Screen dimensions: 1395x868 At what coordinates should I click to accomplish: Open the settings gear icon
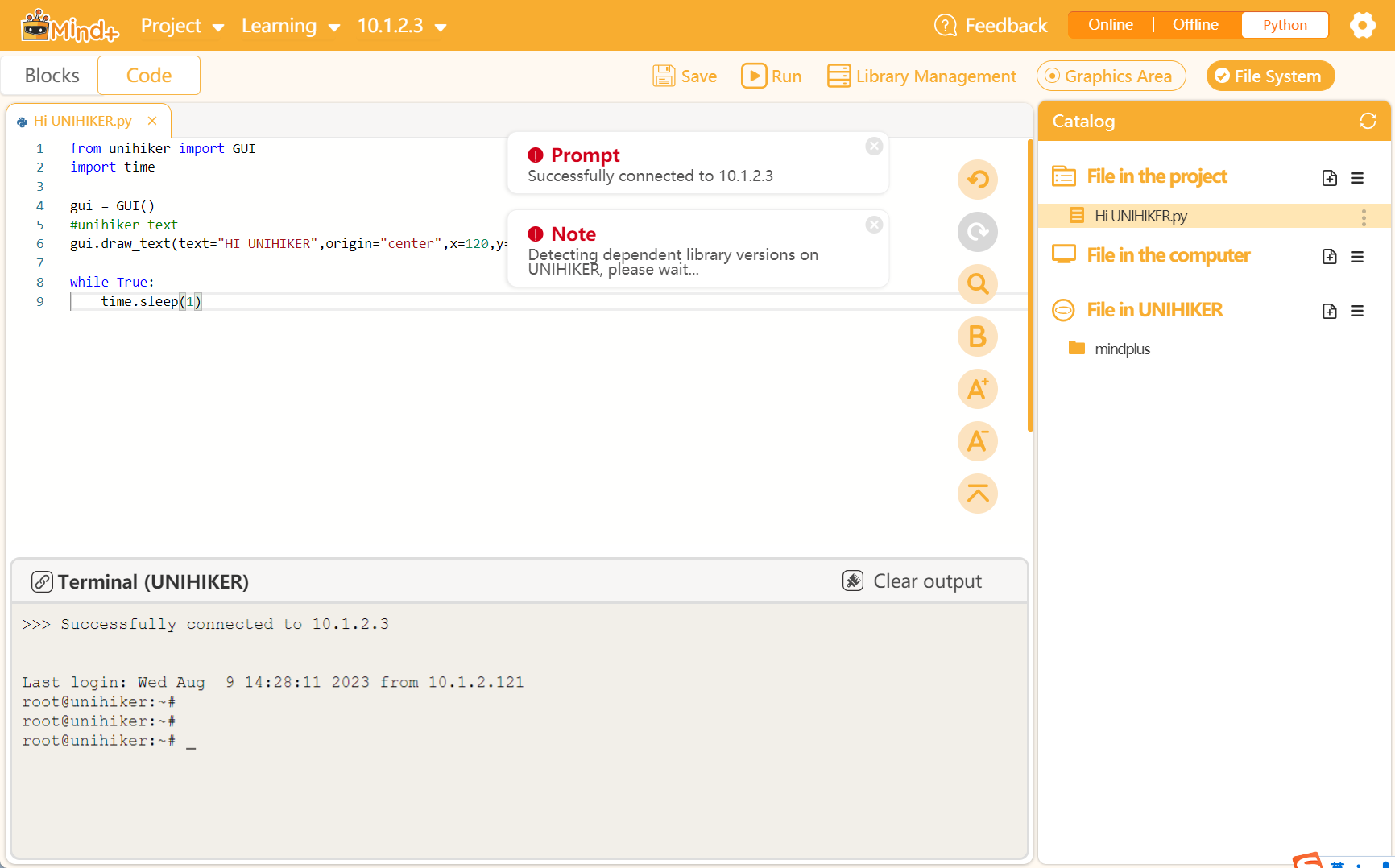coord(1363,25)
